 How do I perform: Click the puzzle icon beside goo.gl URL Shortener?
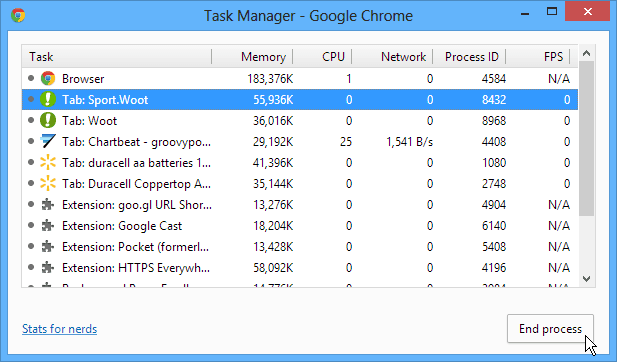48,205
